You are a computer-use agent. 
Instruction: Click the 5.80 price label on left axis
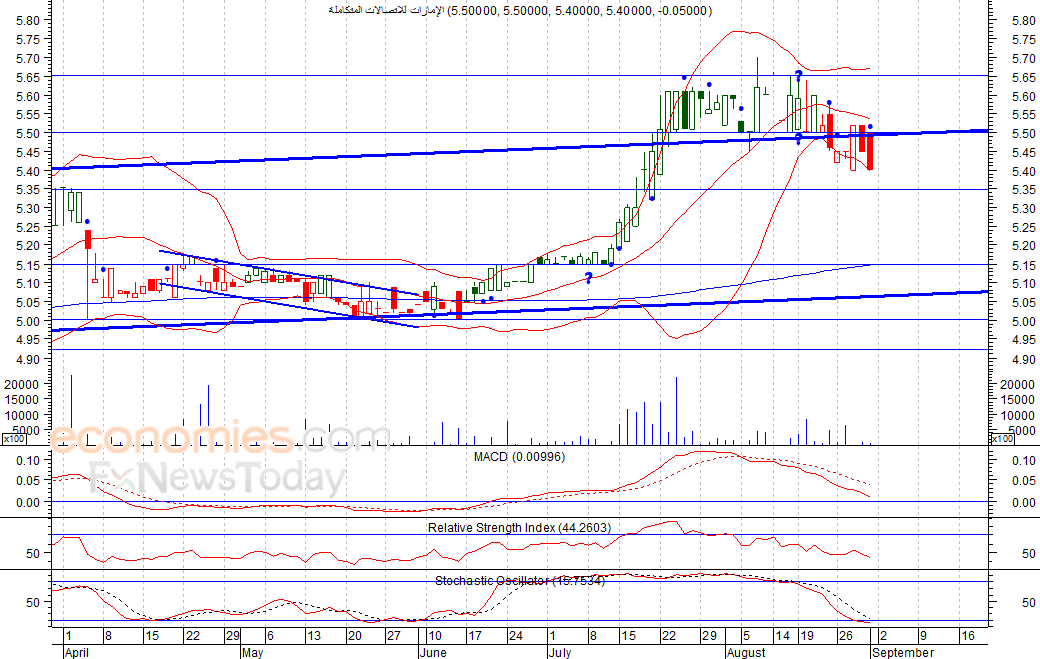(x=28, y=21)
